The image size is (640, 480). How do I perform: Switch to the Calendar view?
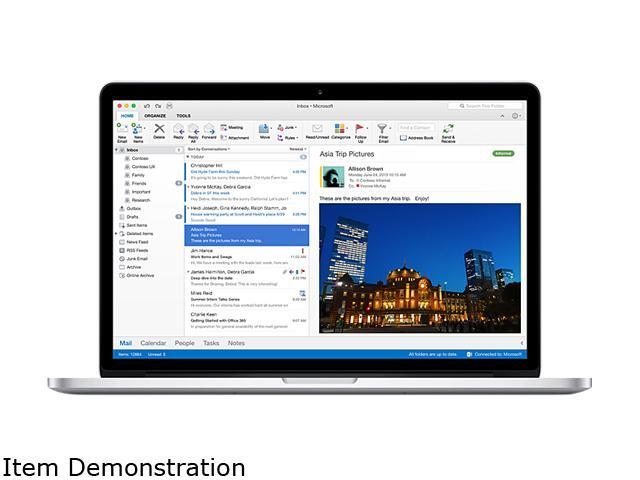(153, 343)
